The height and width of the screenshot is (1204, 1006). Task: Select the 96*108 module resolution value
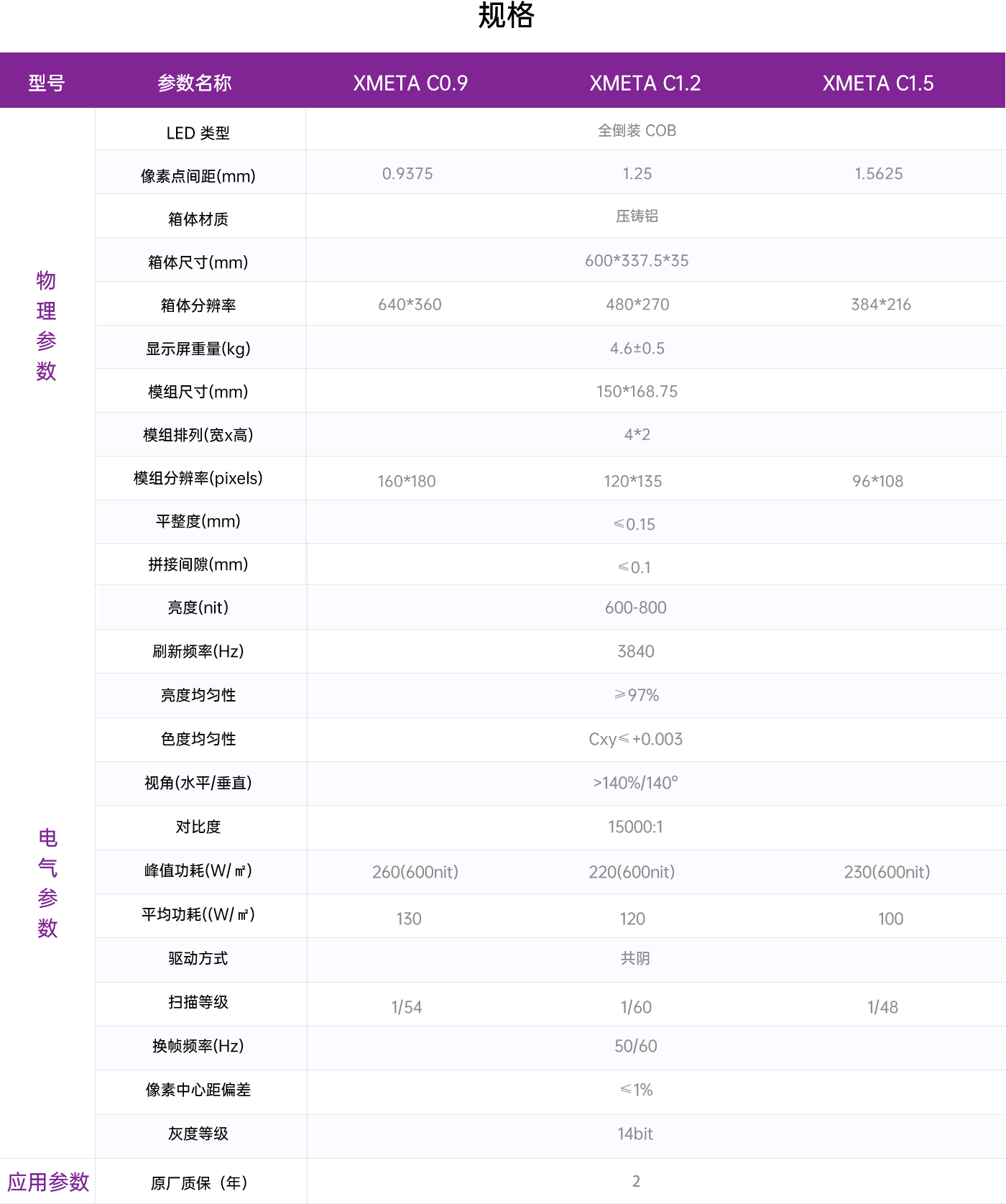[x=878, y=482]
